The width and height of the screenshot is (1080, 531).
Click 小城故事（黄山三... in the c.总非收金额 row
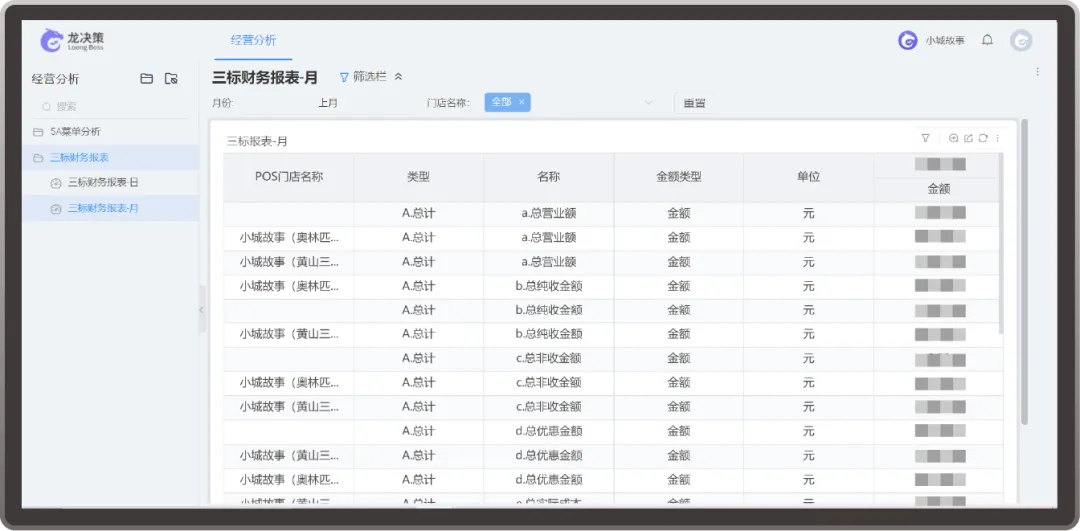(289, 406)
